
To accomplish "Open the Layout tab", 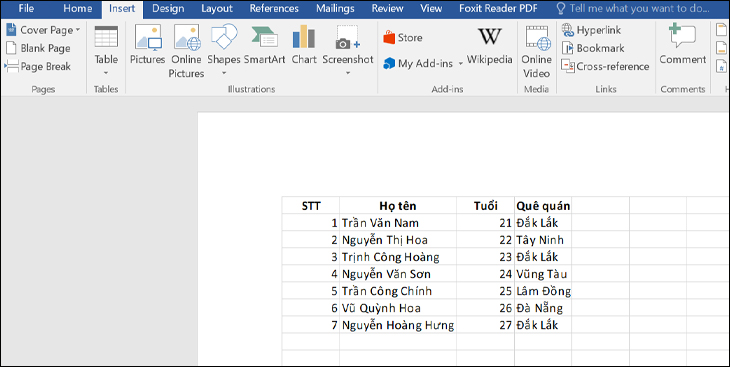I will [217, 8].
